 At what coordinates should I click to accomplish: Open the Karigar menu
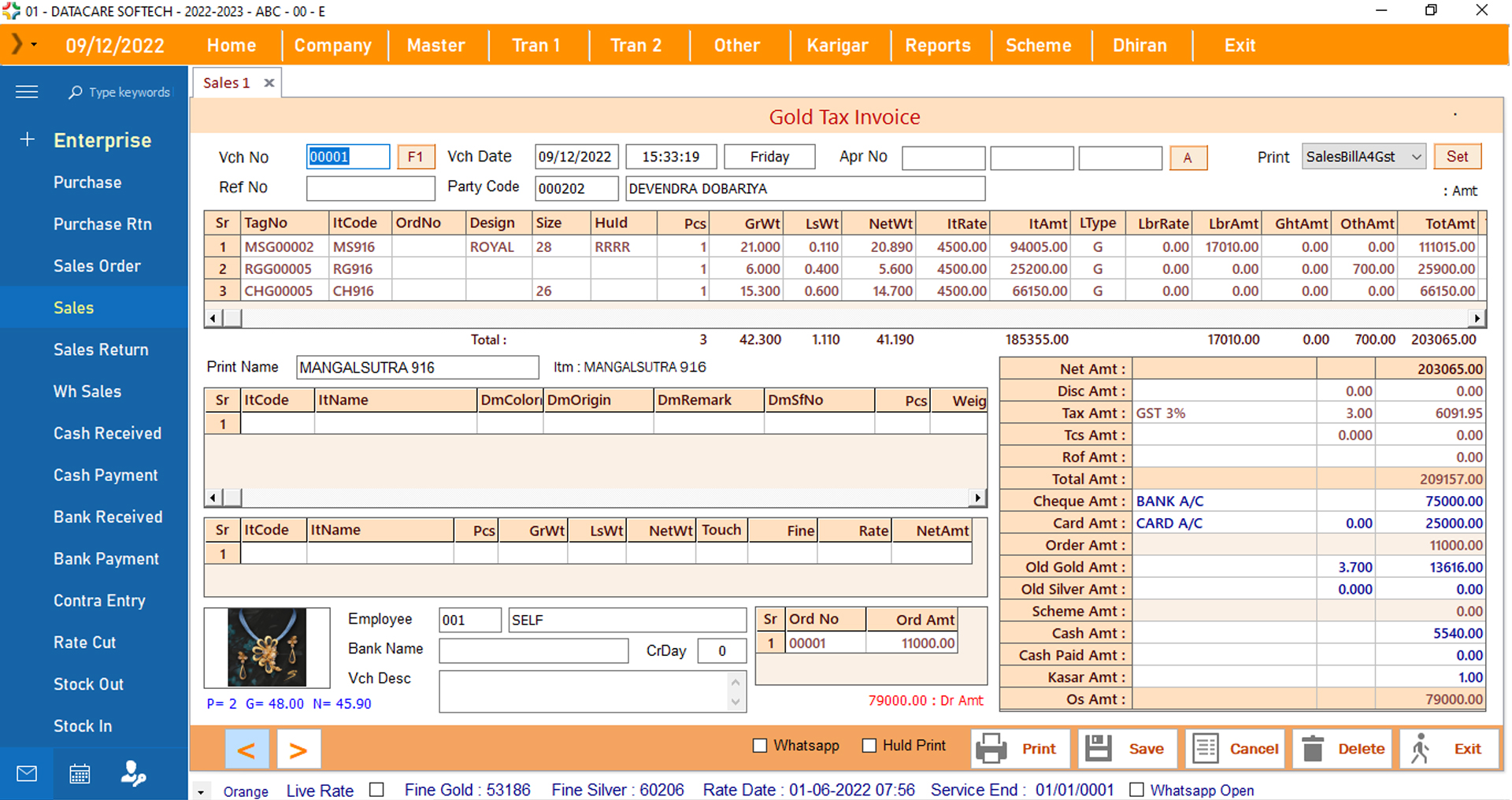click(837, 46)
